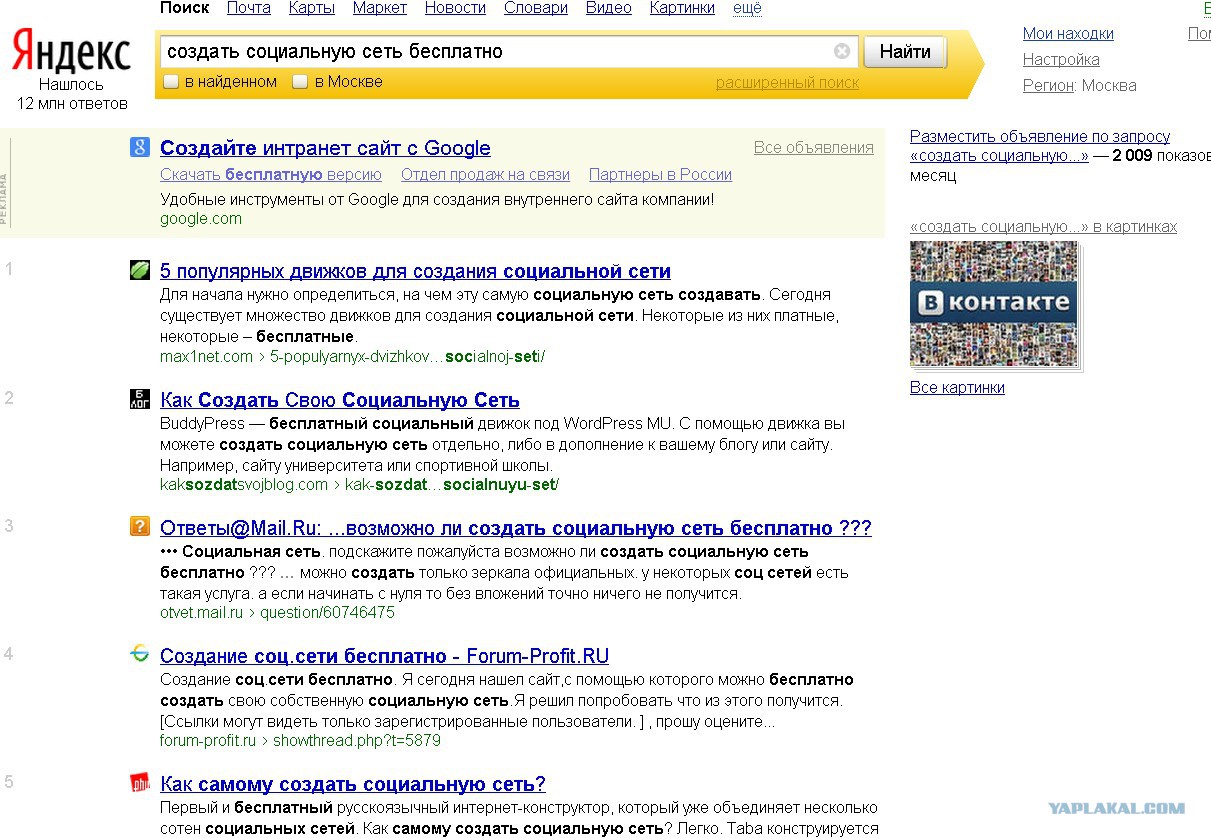Click the ВКонтакте image thumbnail
Image resolution: width=1211 pixels, height=838 pixels.
[x=993, y=304]
